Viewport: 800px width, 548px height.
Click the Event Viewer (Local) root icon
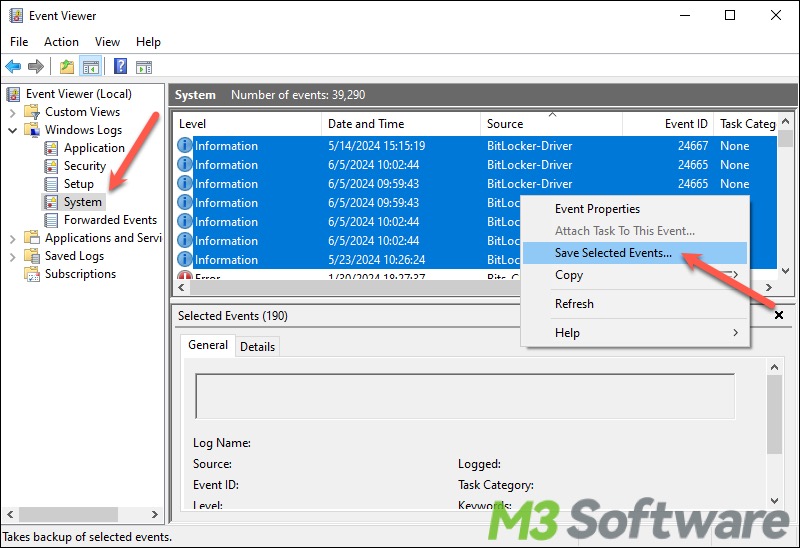[13, 94]
